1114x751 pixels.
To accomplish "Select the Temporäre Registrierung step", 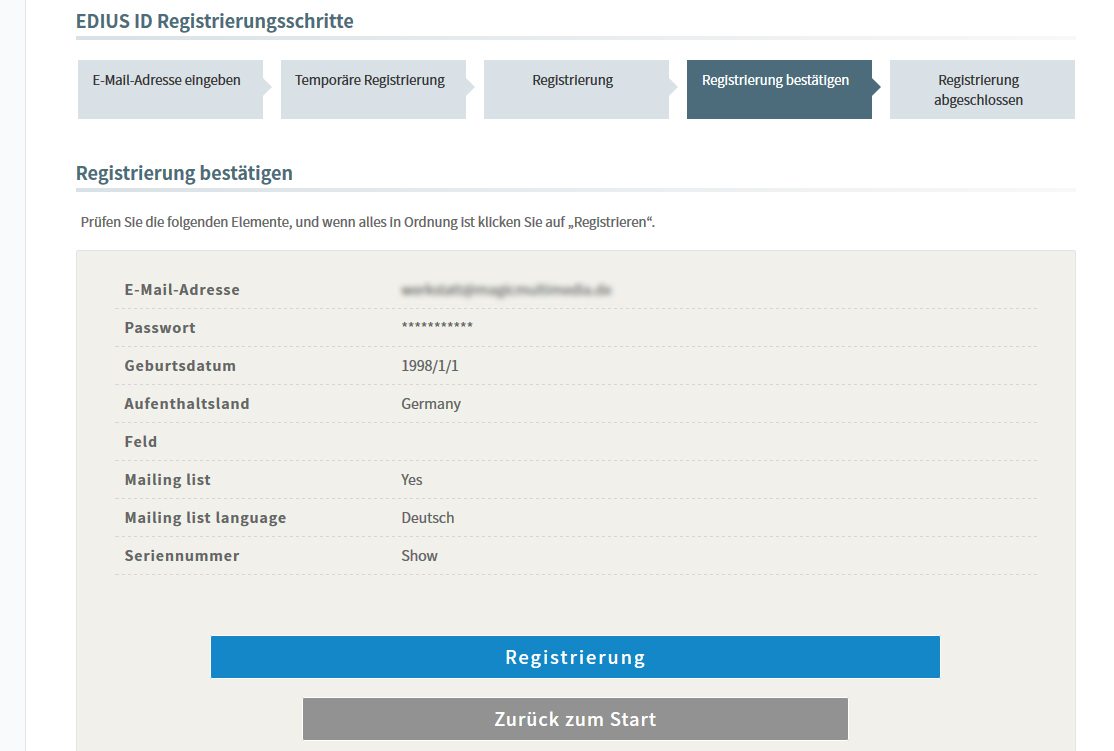I will coord(370,81).
